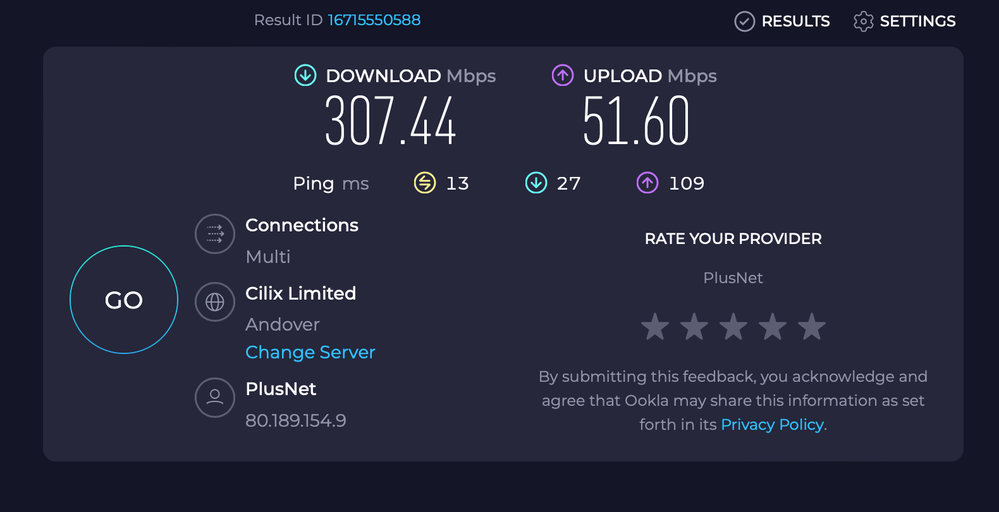Viewport: 999px width, 512px height.
Task: Rate provider one star
Action: (655, 326)
